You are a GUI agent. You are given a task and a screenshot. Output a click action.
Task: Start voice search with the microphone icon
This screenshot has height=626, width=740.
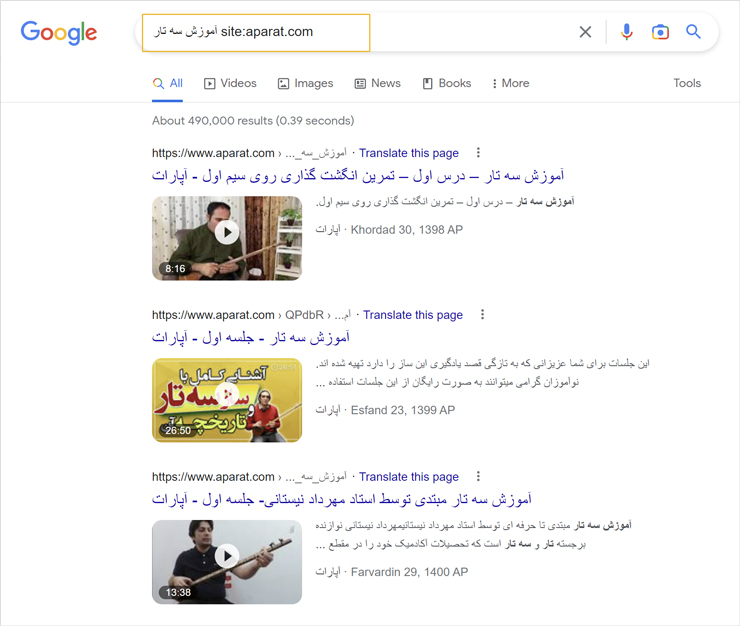627,32
